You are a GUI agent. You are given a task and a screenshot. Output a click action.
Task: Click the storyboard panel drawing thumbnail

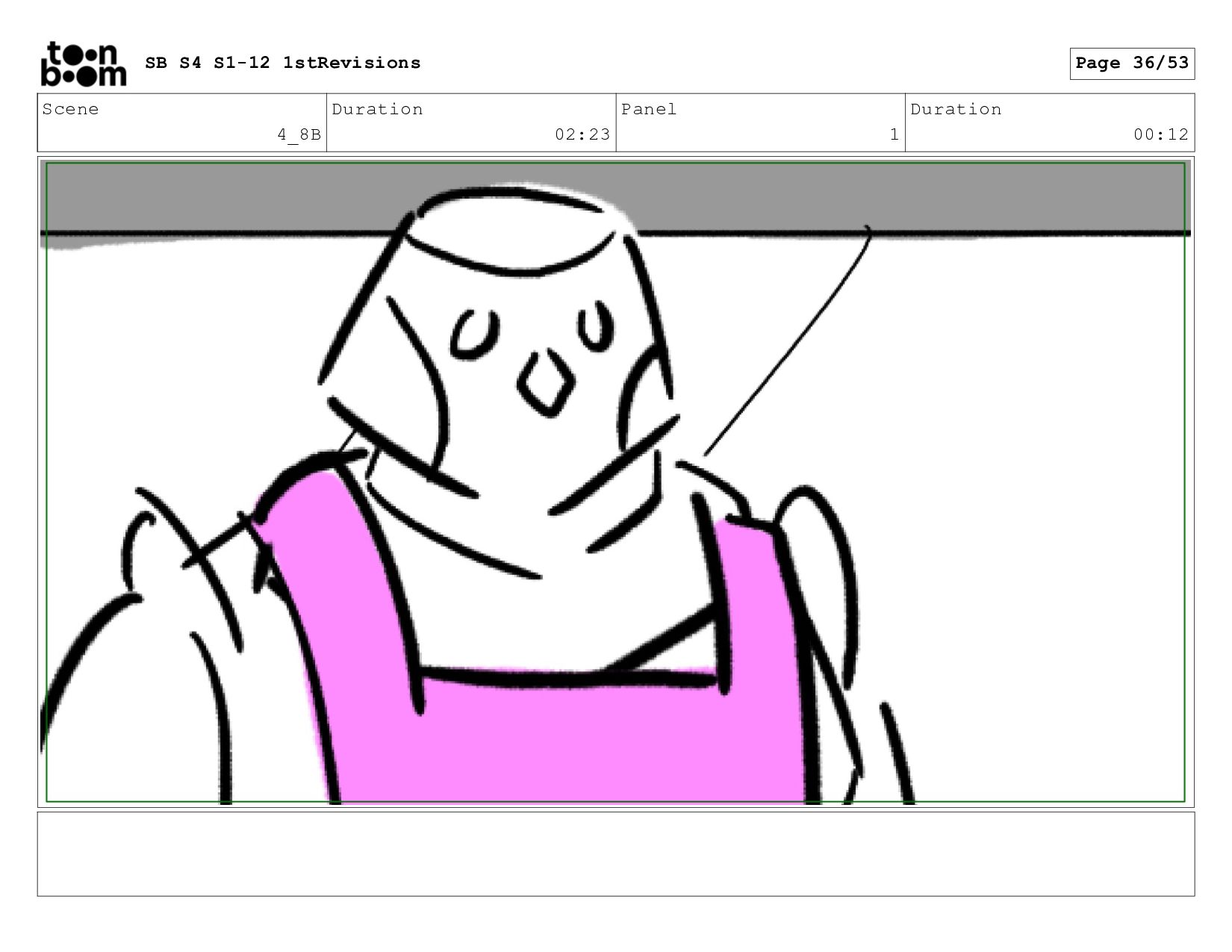click(x=616, y=482)
